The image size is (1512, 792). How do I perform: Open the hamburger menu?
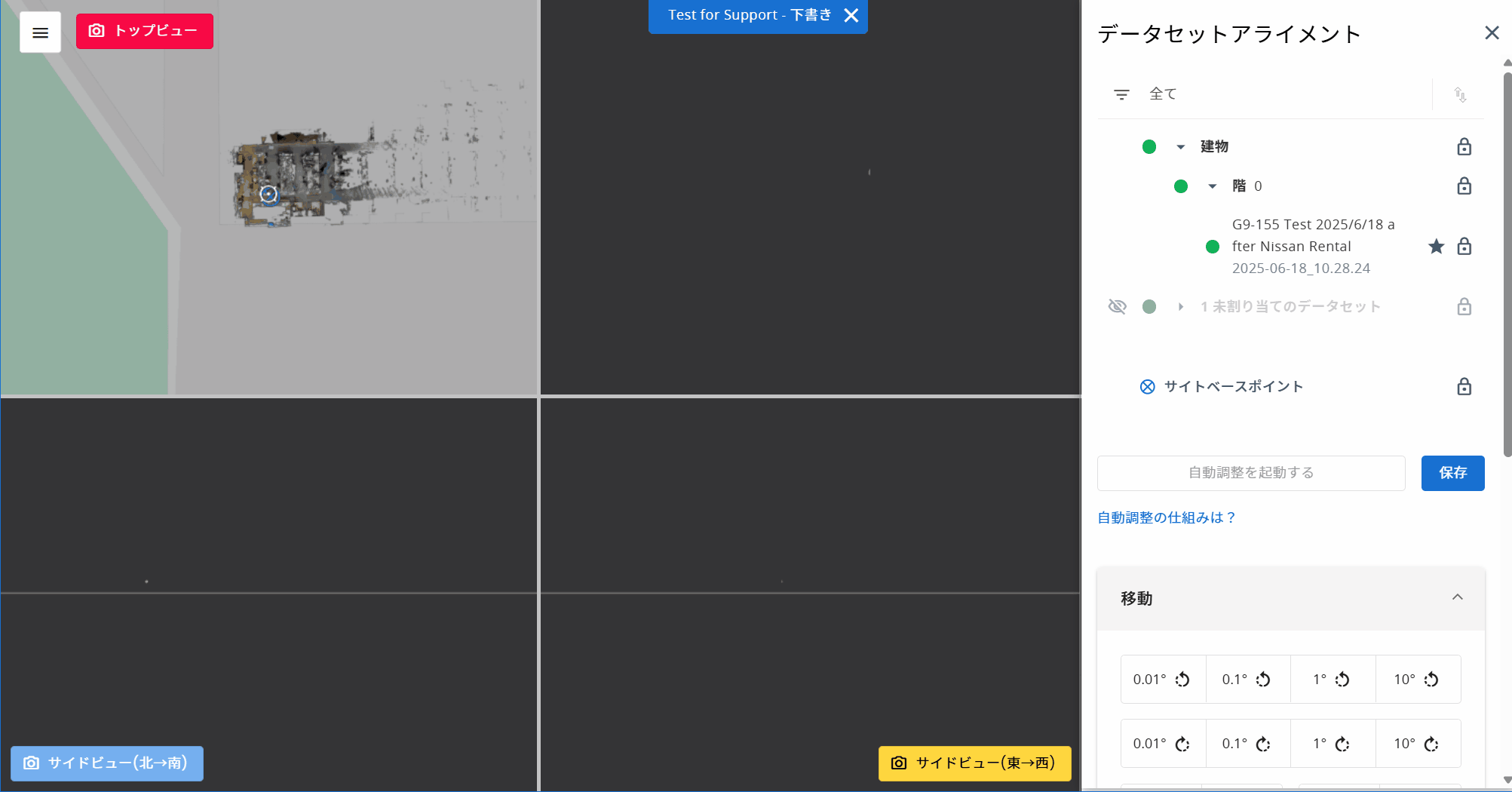[x=40, y=32]
